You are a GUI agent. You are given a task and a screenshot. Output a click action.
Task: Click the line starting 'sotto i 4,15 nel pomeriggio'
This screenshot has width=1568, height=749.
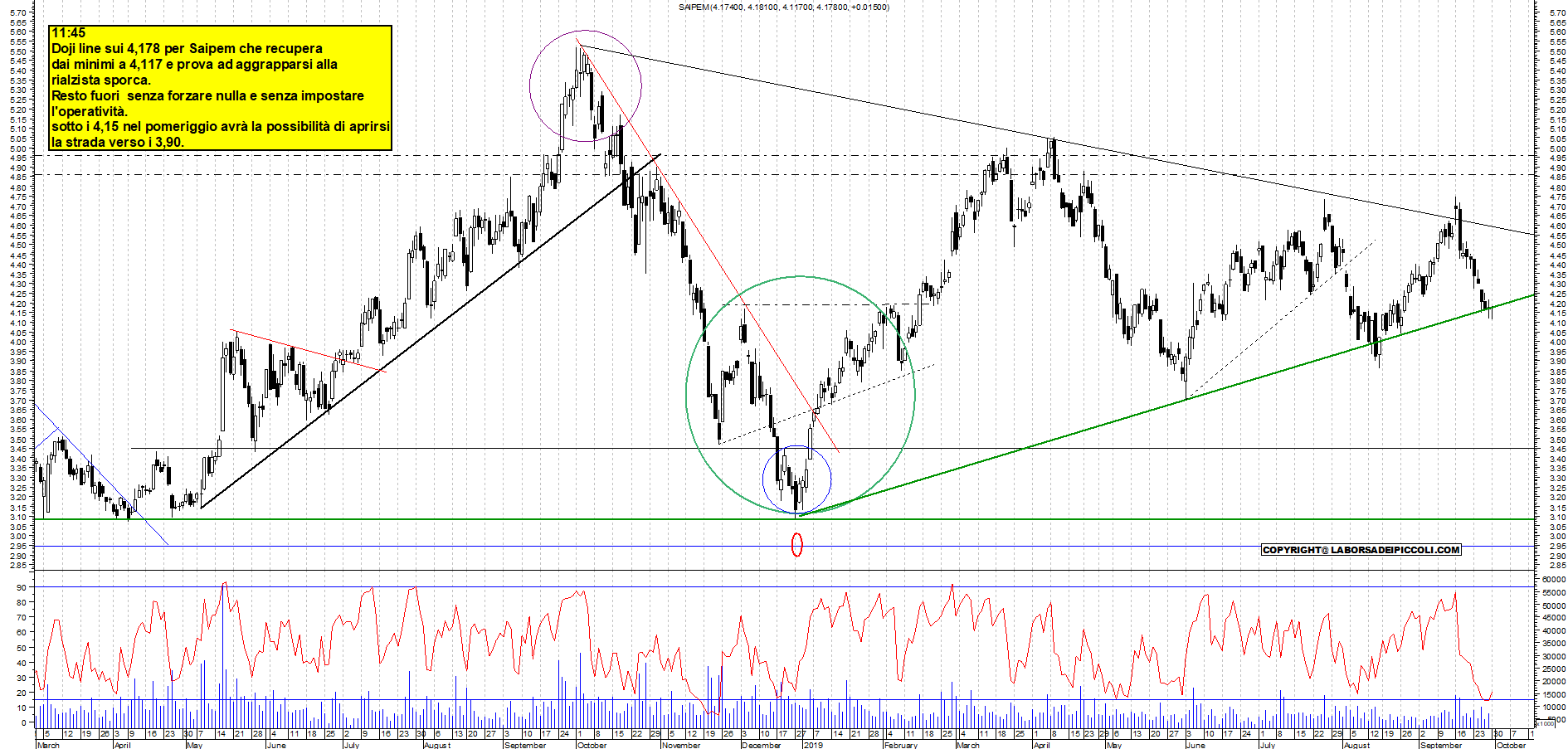(220, 127)
